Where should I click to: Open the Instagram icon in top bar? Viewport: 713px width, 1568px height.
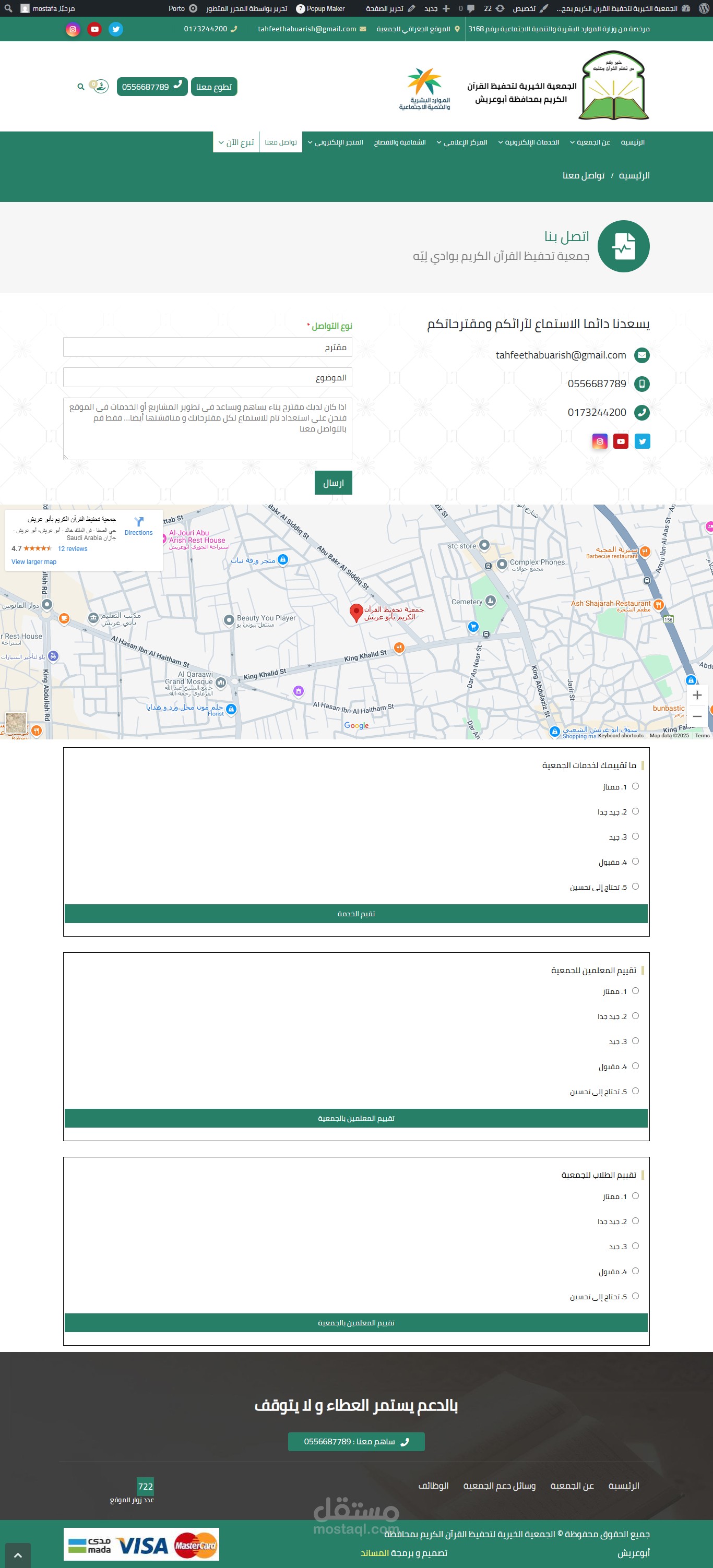point(73,29)
